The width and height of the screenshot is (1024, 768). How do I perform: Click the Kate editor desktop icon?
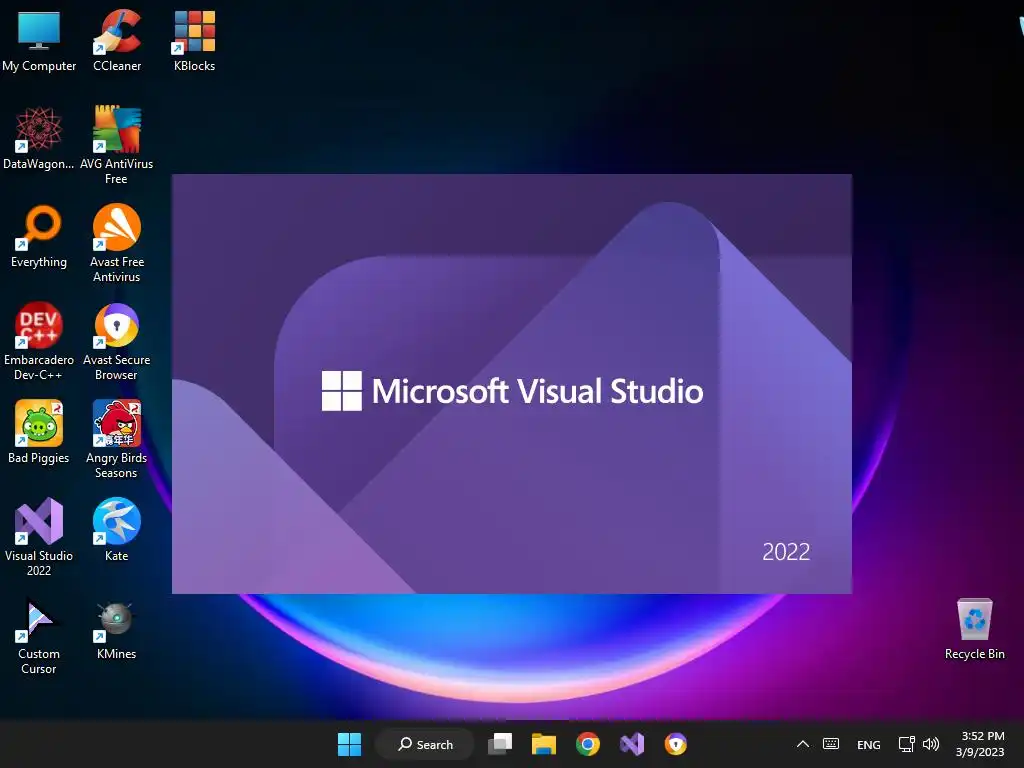[117, 530]
